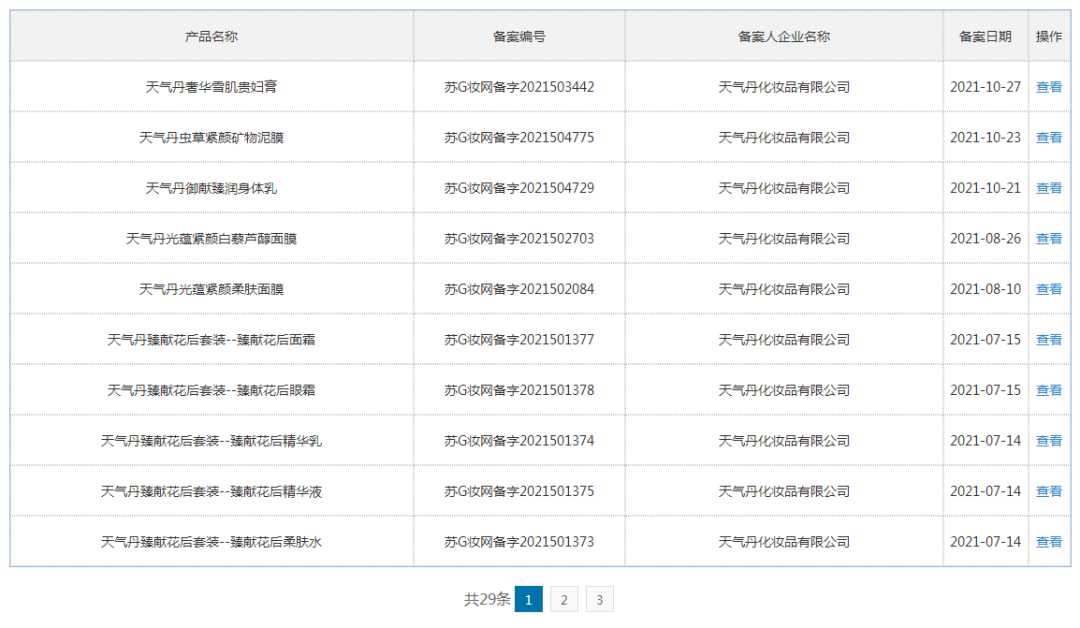Select product name 天气丹光蕴紧颜柔肤面膜
1080x628 pixels.
click(211, 289)
